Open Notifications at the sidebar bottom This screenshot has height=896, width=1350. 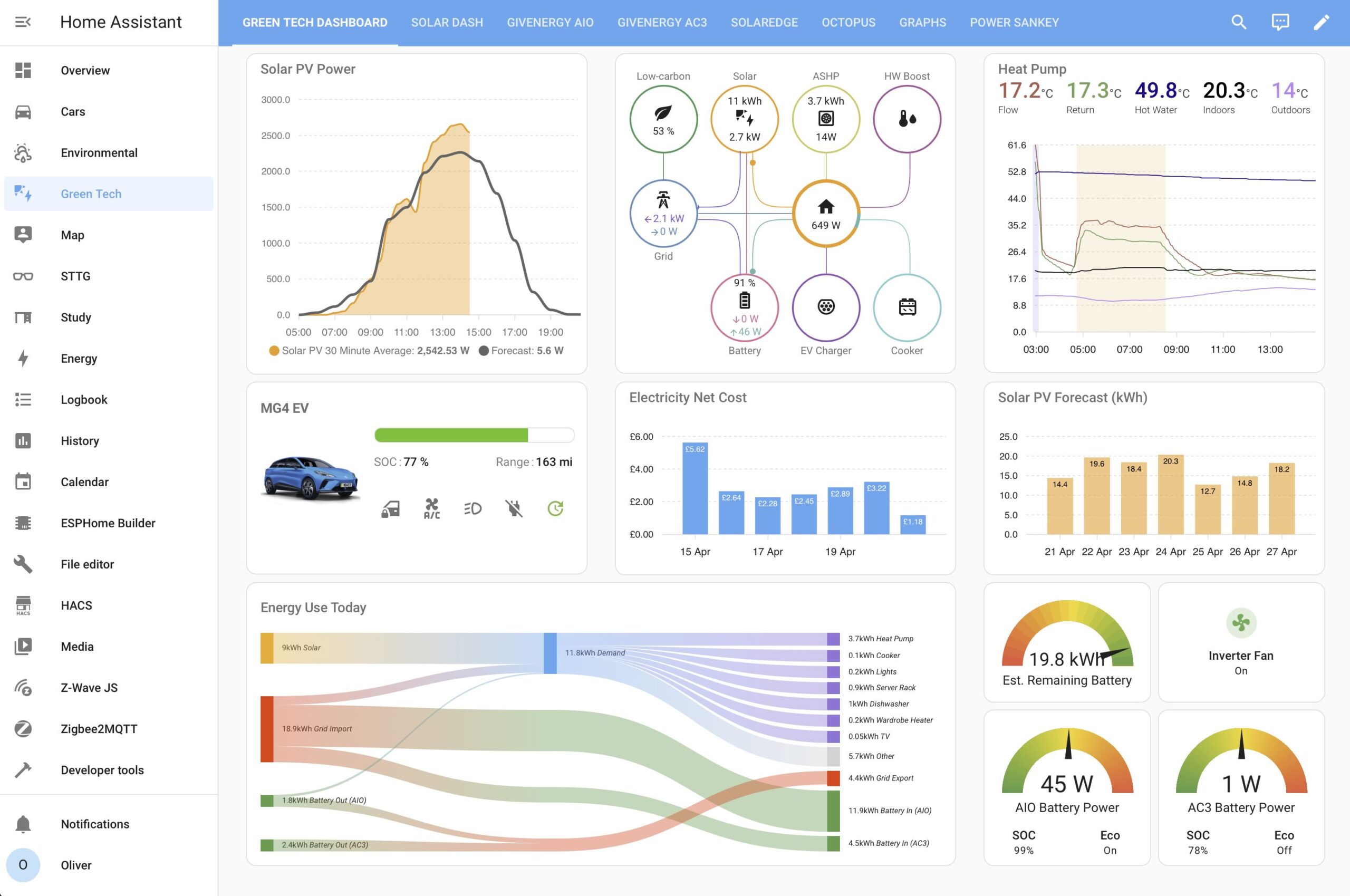pyautogui.click(x=23, y=823)
